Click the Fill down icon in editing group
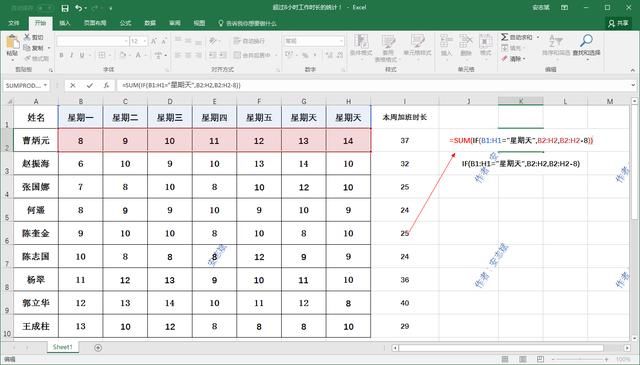The image size is (640, 365). tap(504, 48)
